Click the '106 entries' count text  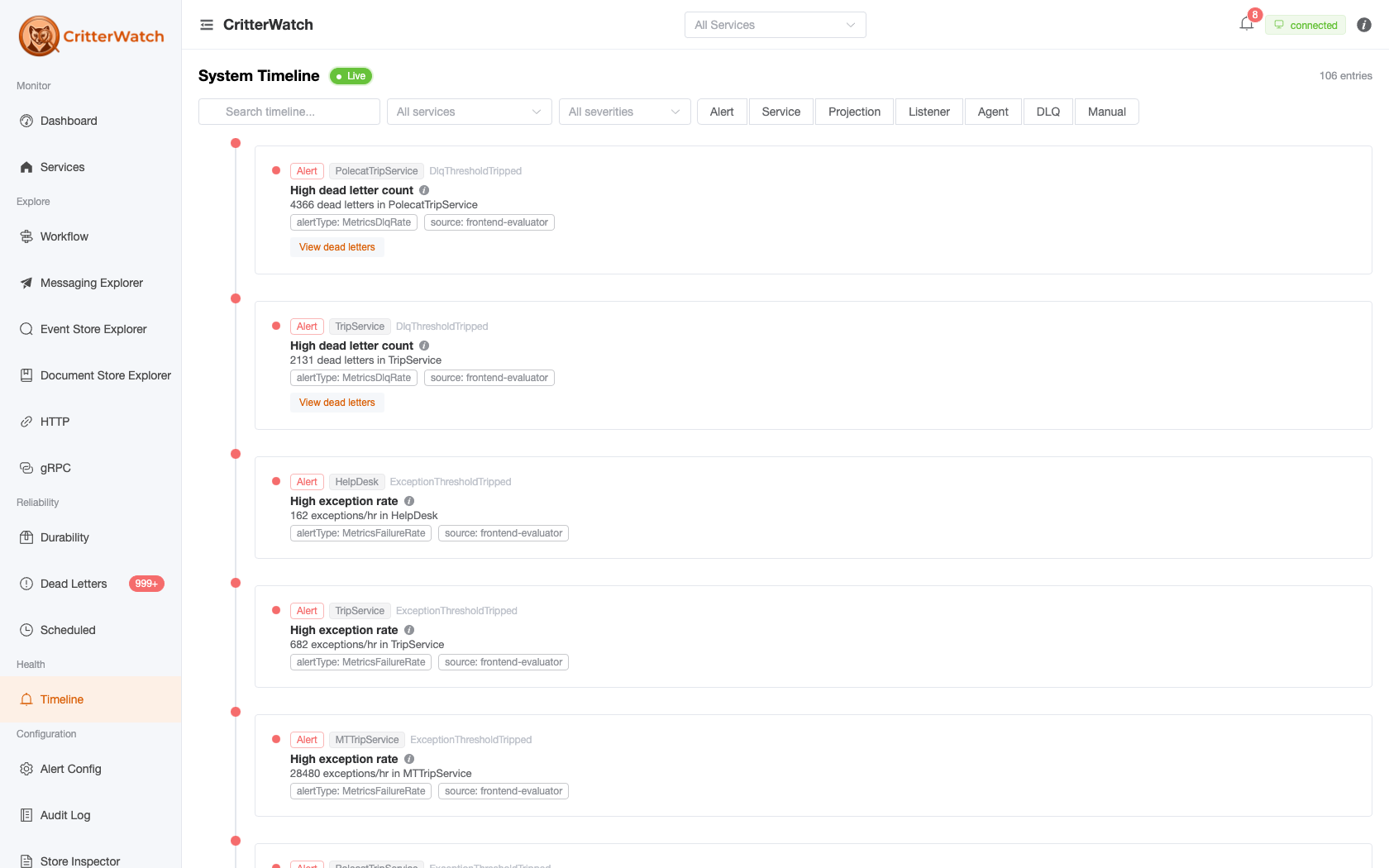tap(1346, 76)
